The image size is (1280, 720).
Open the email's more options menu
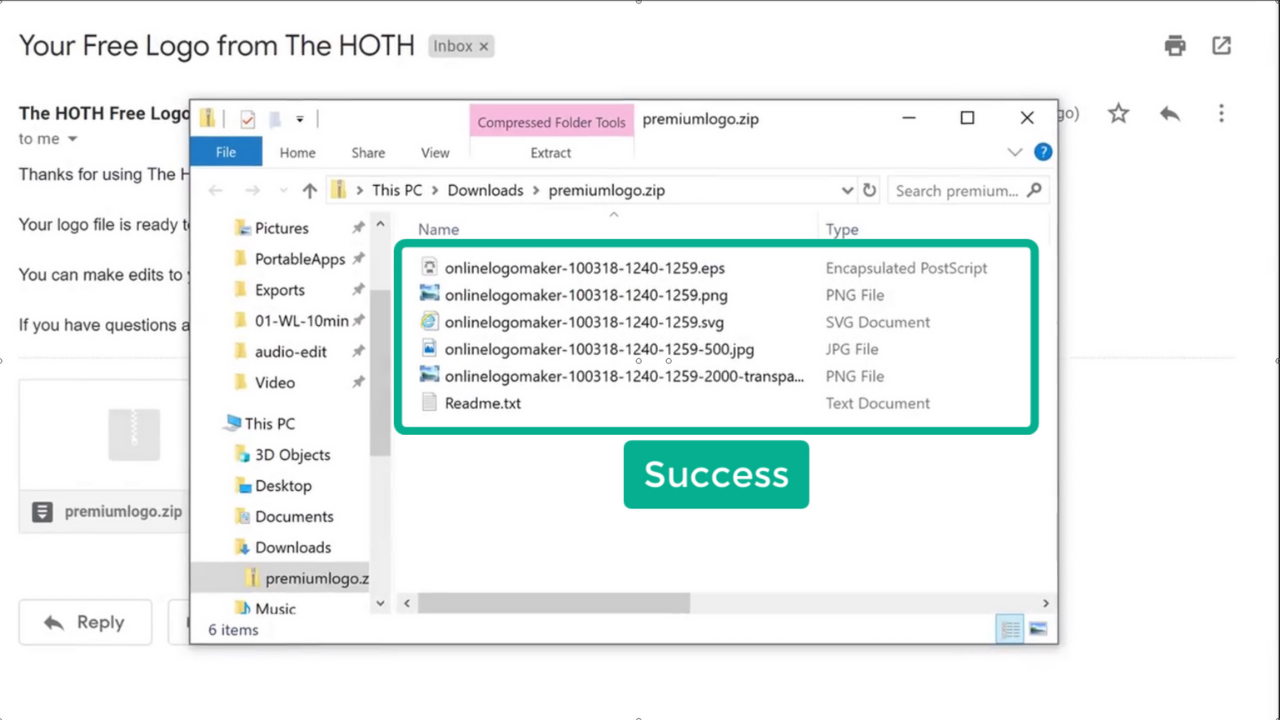coord(1221,114)
